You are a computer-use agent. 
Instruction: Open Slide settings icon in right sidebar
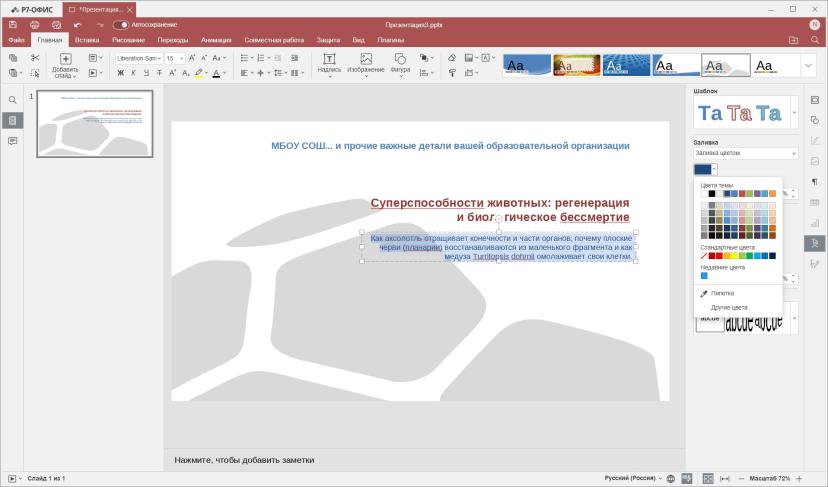click(815, 100)
